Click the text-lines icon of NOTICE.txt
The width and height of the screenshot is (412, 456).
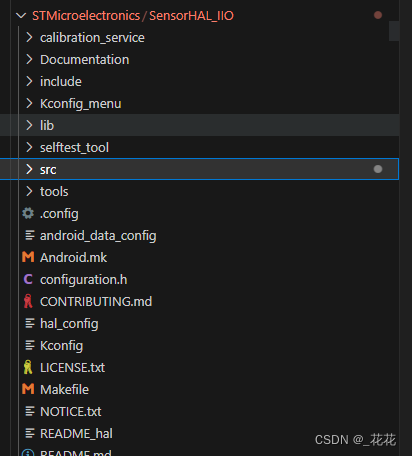tap(30, 411)
